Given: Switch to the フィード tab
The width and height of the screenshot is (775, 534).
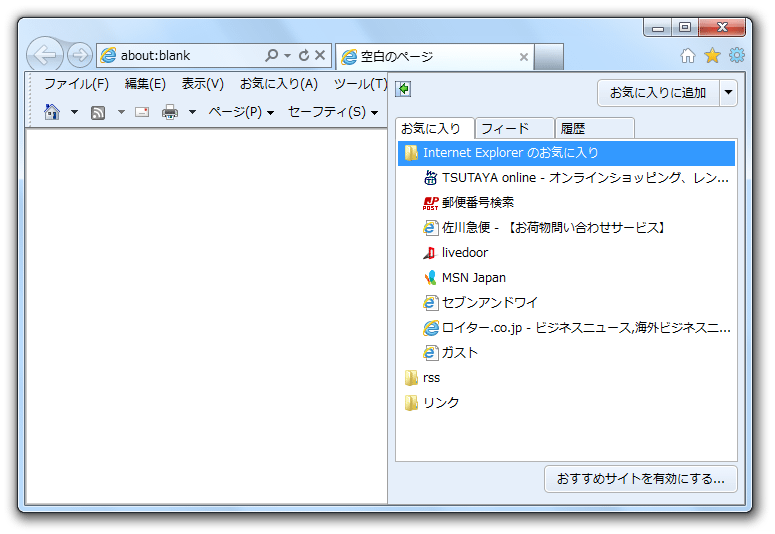Looking at the screenshot, I should pyautogui.click(x=514, y=129).
